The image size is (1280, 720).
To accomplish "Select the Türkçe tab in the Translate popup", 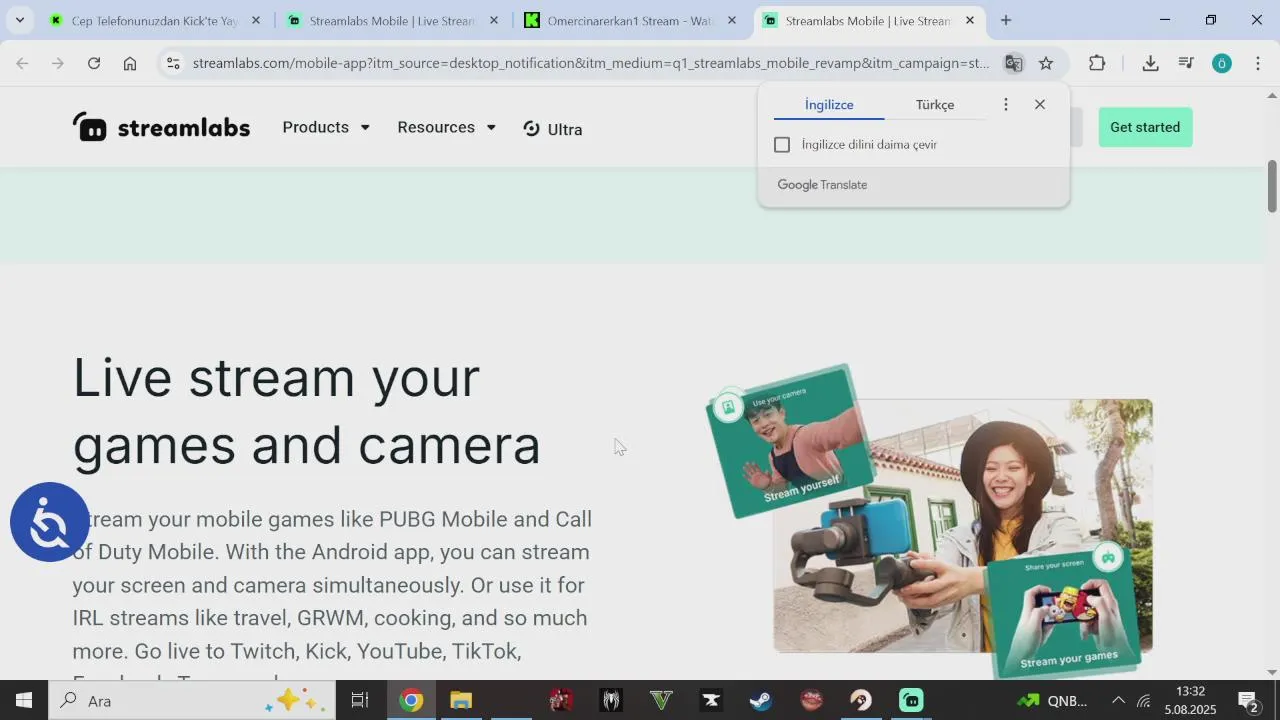I will pos(935,105).
